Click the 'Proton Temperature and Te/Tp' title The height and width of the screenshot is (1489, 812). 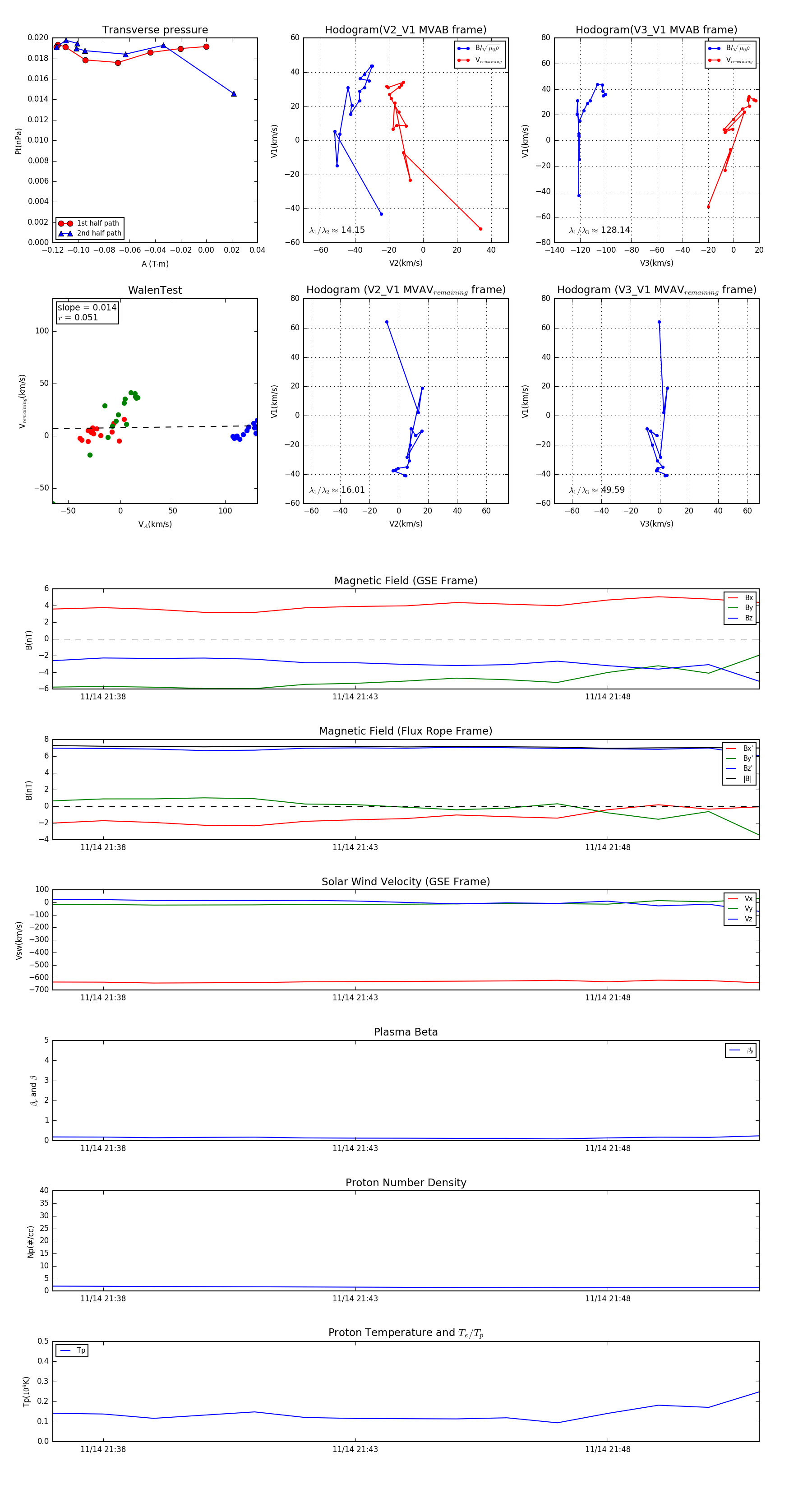[406, 1333]
